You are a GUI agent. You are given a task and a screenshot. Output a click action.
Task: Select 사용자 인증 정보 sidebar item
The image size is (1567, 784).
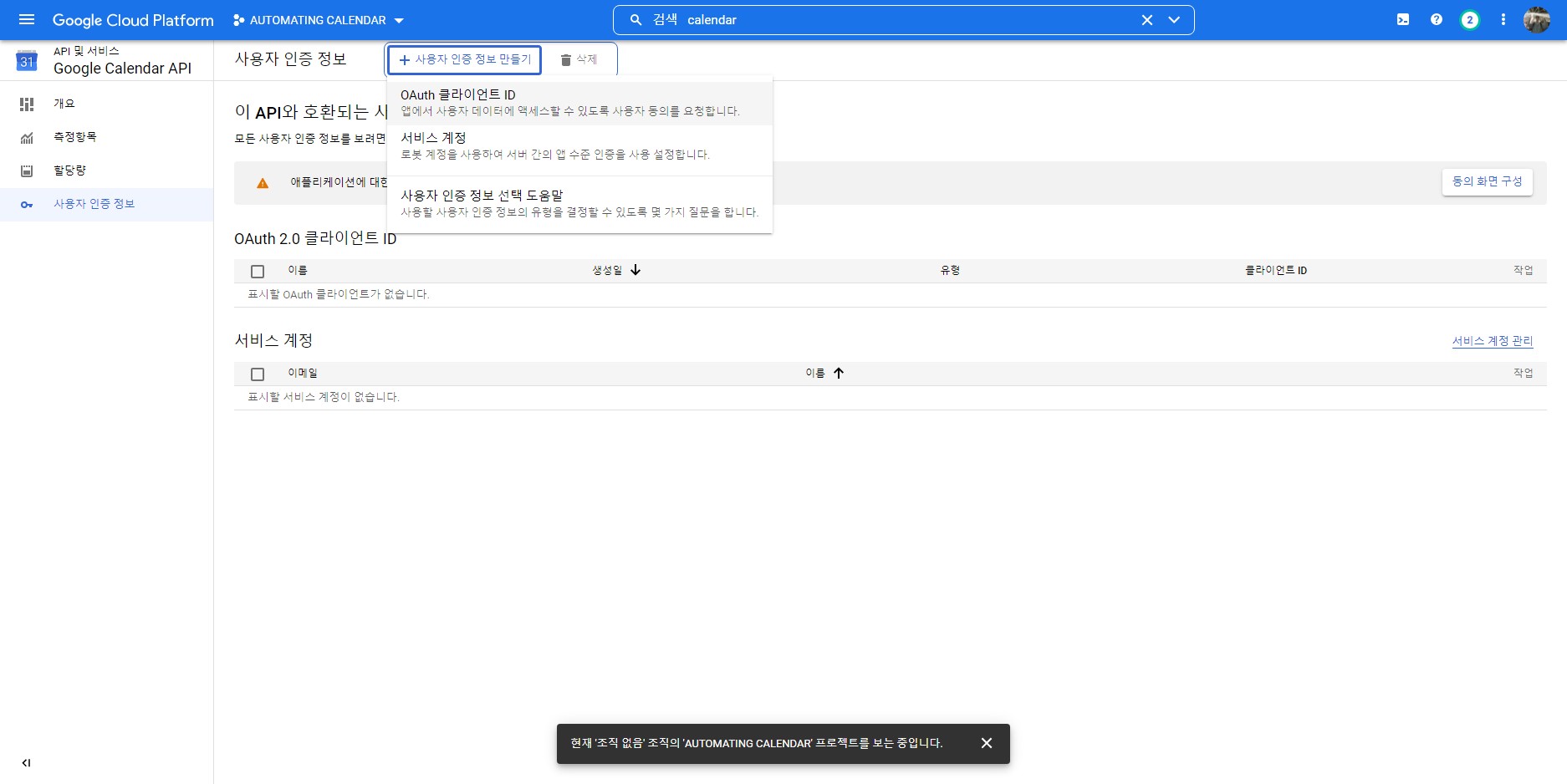tap(106, 204)
